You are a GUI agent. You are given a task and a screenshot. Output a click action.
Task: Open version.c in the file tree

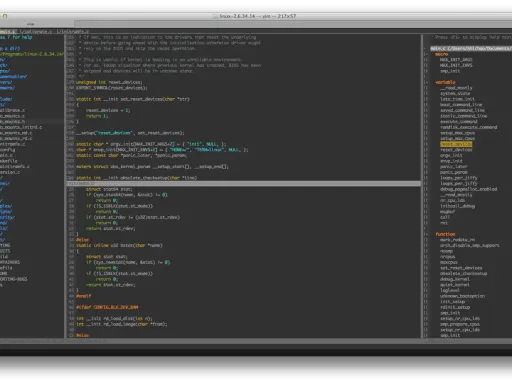click(x=10, y=172)
